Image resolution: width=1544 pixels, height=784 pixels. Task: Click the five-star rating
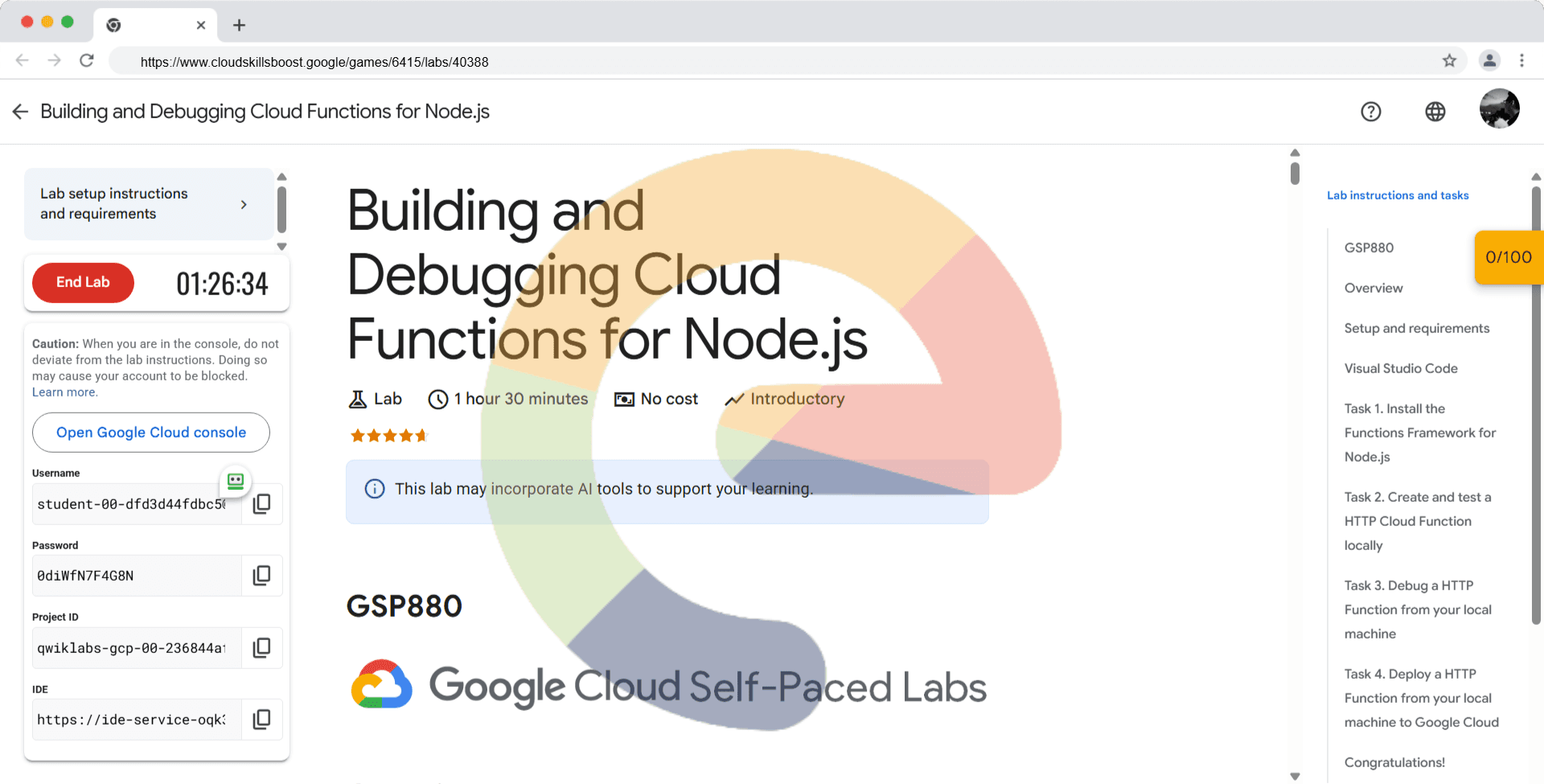pyautogui.click(x=389, y=436)
